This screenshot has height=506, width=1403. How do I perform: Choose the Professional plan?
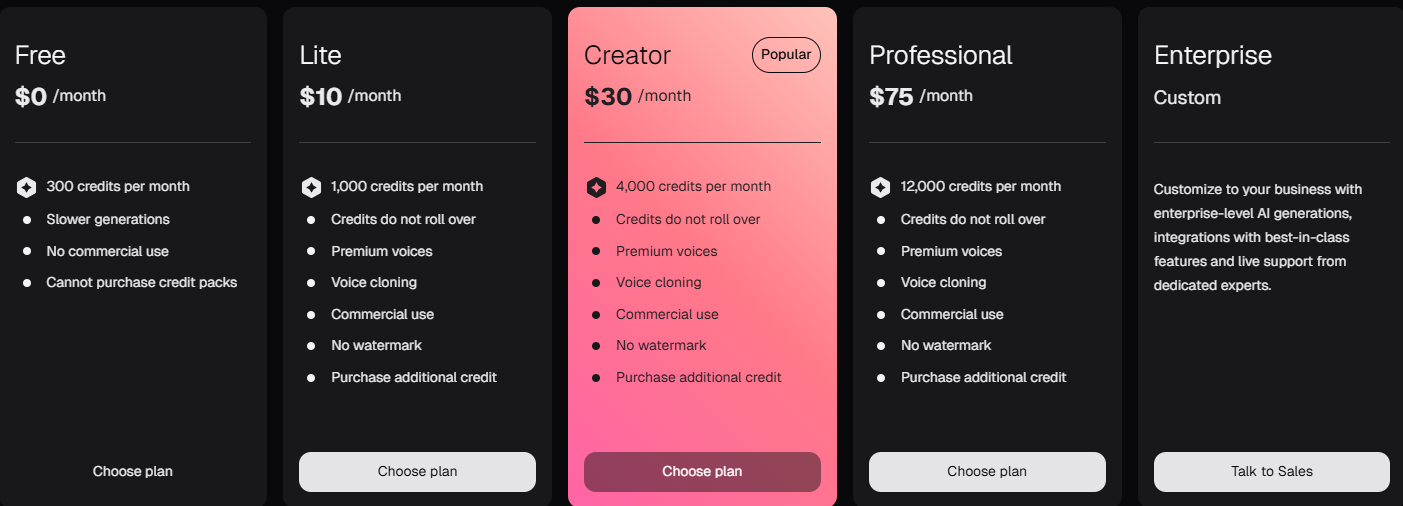click(x=987, y=471)
